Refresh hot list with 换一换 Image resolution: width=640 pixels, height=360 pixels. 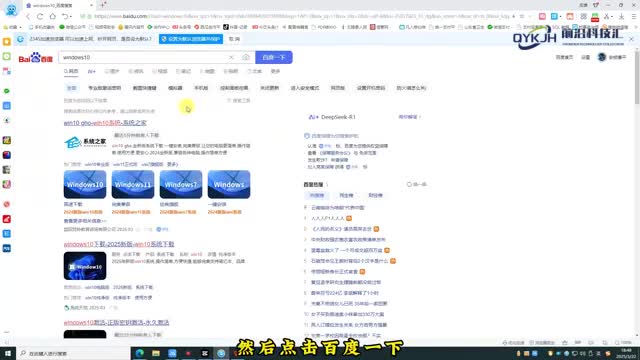click(417, 184)
